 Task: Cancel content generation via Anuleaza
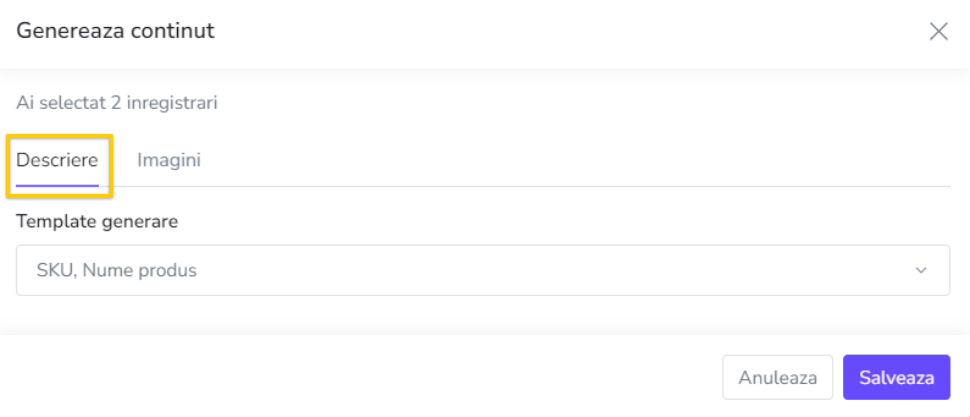pos(778,377)
